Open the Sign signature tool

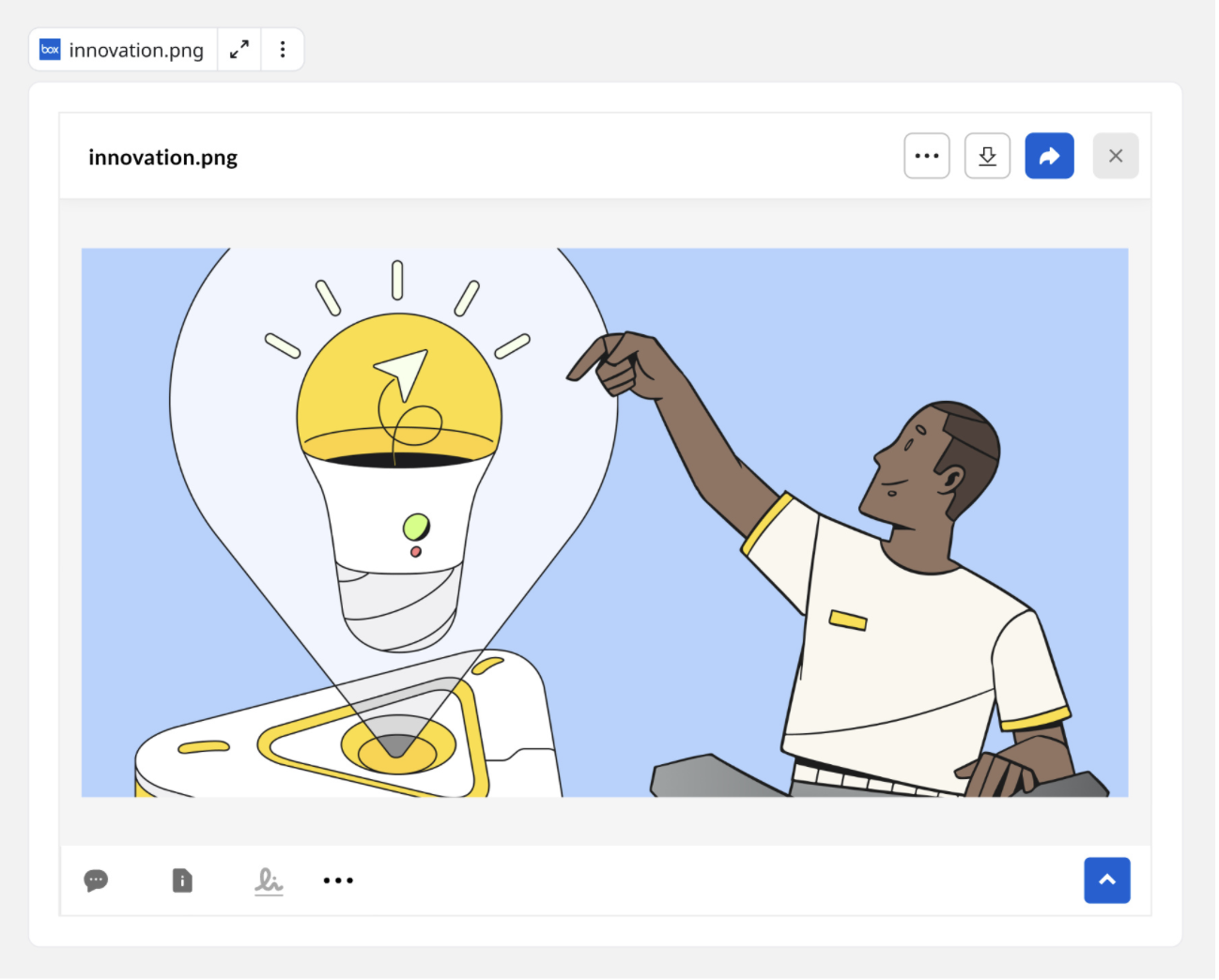tap(269, 880)
